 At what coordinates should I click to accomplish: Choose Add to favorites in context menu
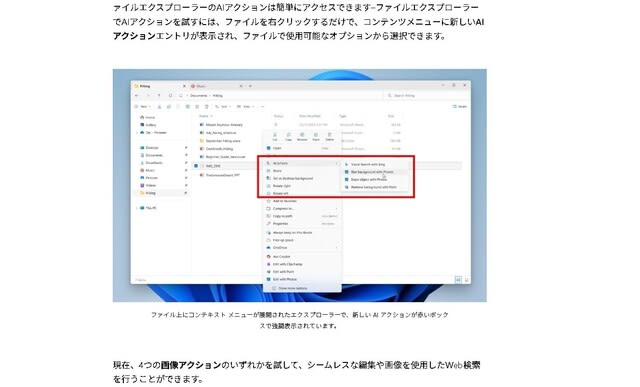pyautogui.click(x=302, y=201)
